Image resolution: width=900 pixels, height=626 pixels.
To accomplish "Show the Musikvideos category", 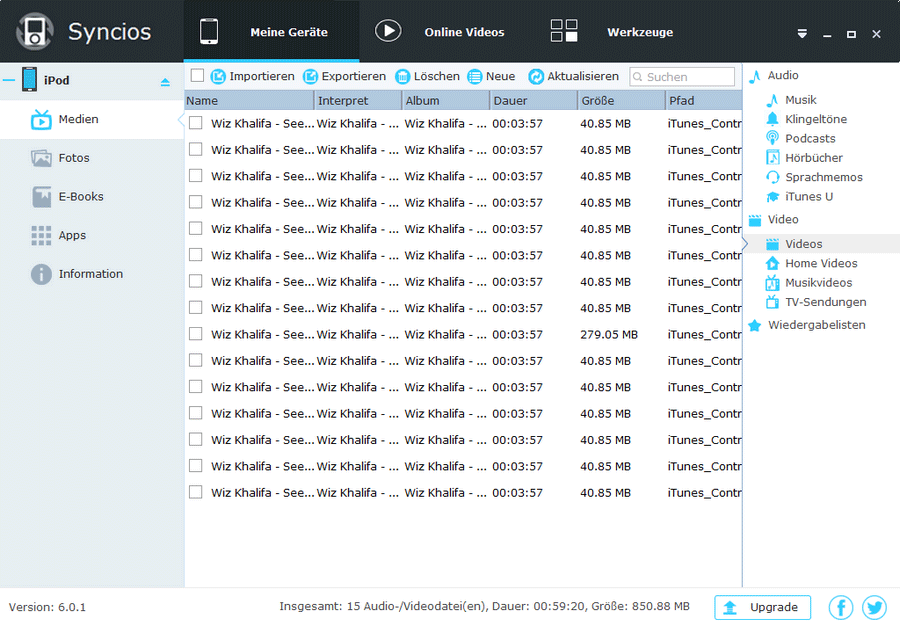I will click(809, 283).
